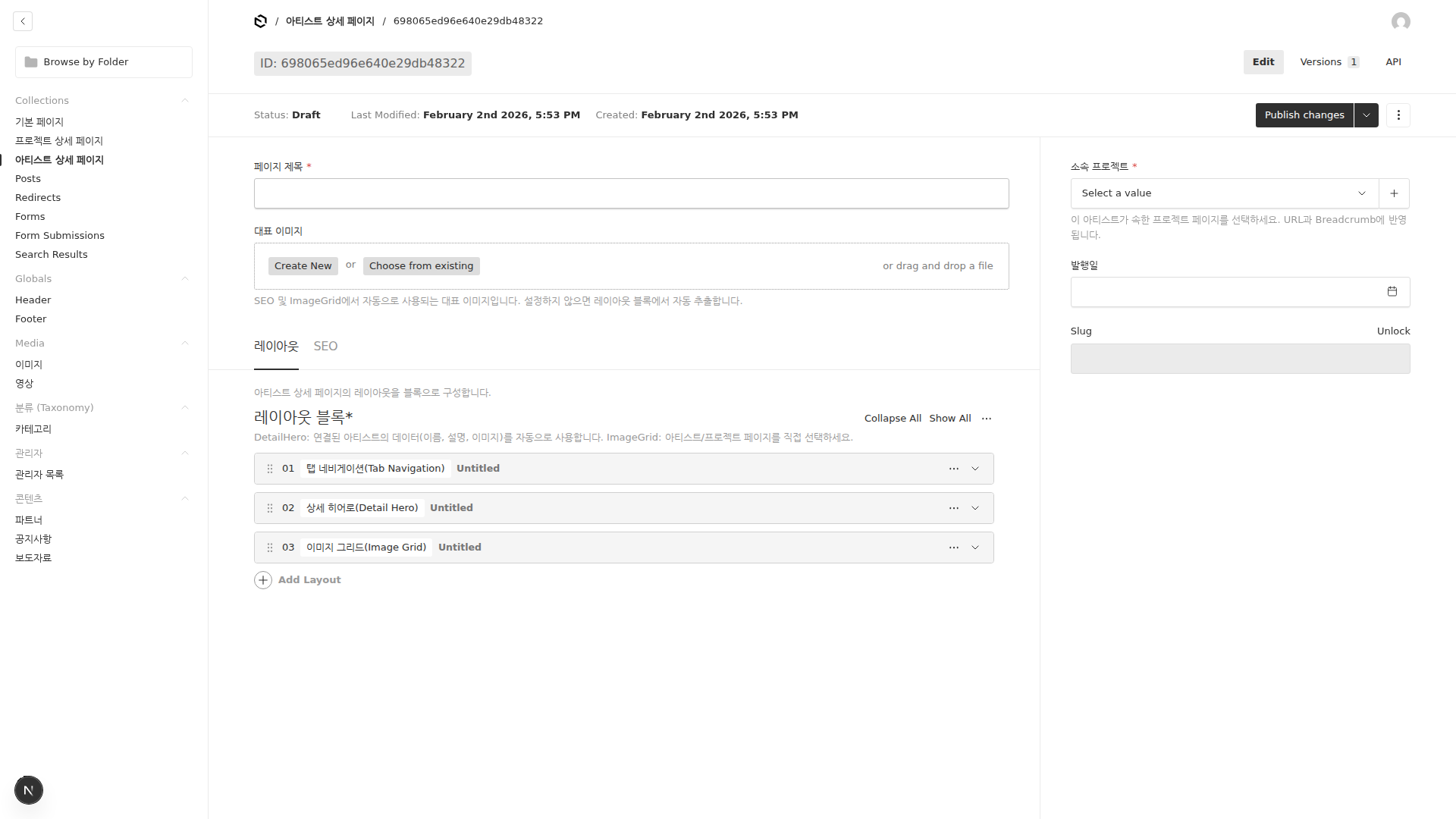Switch to the SEO tab
This screenshot has height=819, width=1456.
(x=325, y=347)
